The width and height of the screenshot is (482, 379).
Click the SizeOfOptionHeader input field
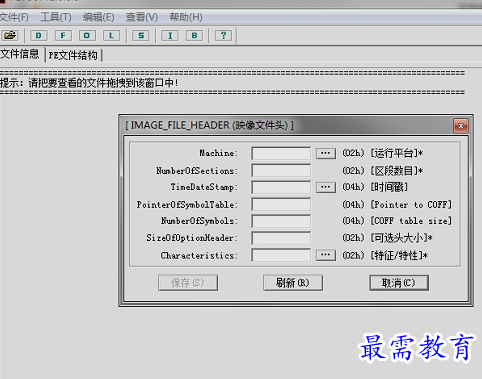point(281,238)
